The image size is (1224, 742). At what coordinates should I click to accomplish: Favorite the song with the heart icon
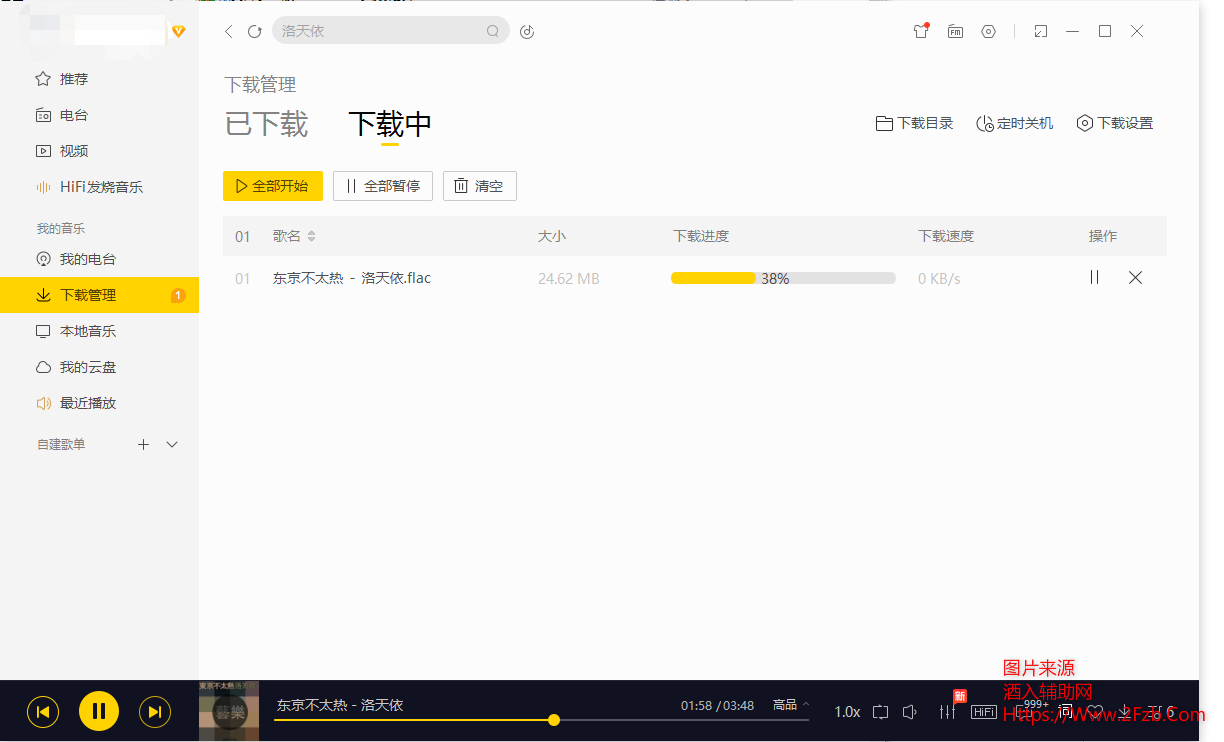[1095, 712]
